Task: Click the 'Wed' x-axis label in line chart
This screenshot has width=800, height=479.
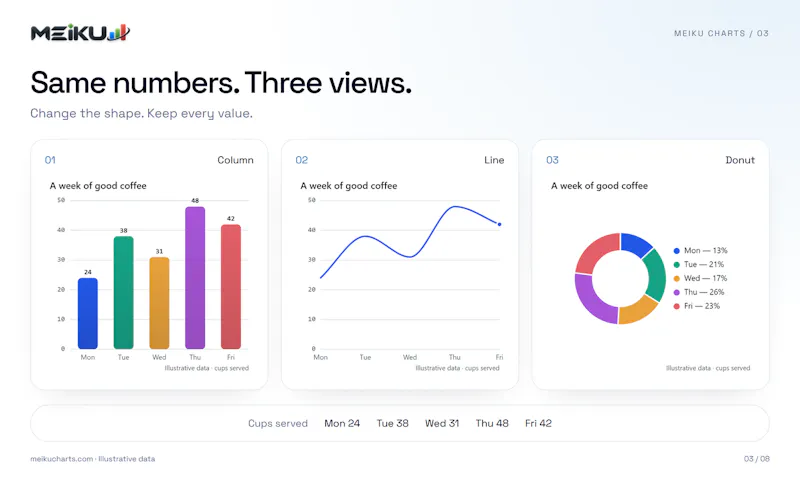Action: click(410, 357)
